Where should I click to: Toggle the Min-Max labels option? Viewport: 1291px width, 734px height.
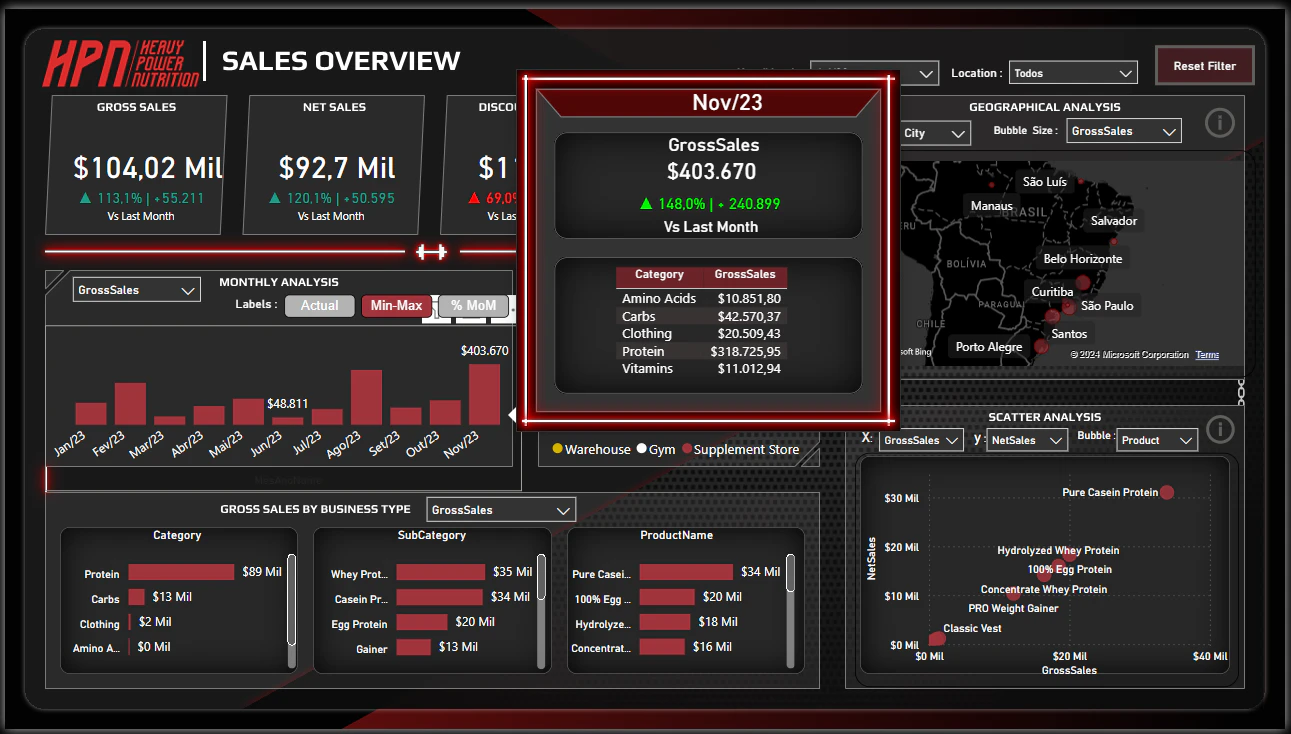coord(396,306)
